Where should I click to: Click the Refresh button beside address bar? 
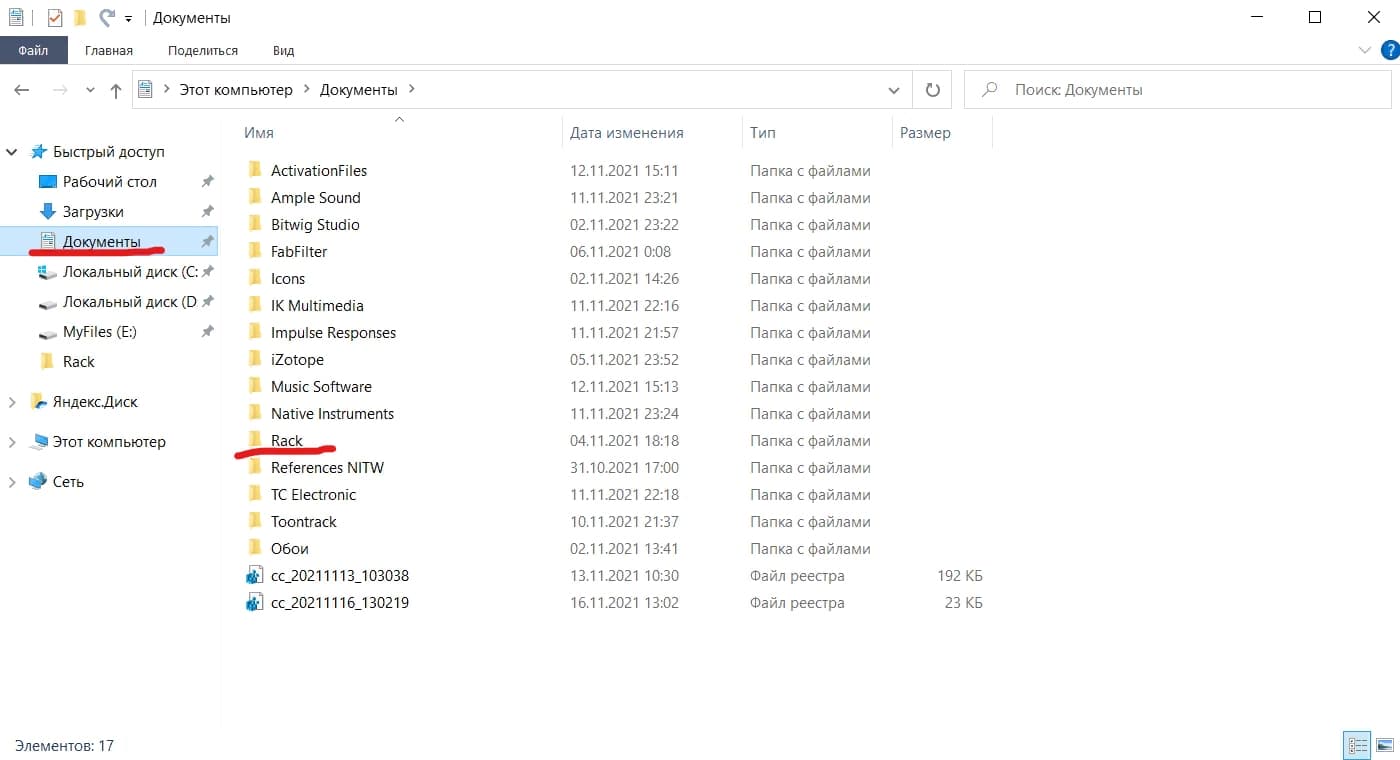pos(932,90)
